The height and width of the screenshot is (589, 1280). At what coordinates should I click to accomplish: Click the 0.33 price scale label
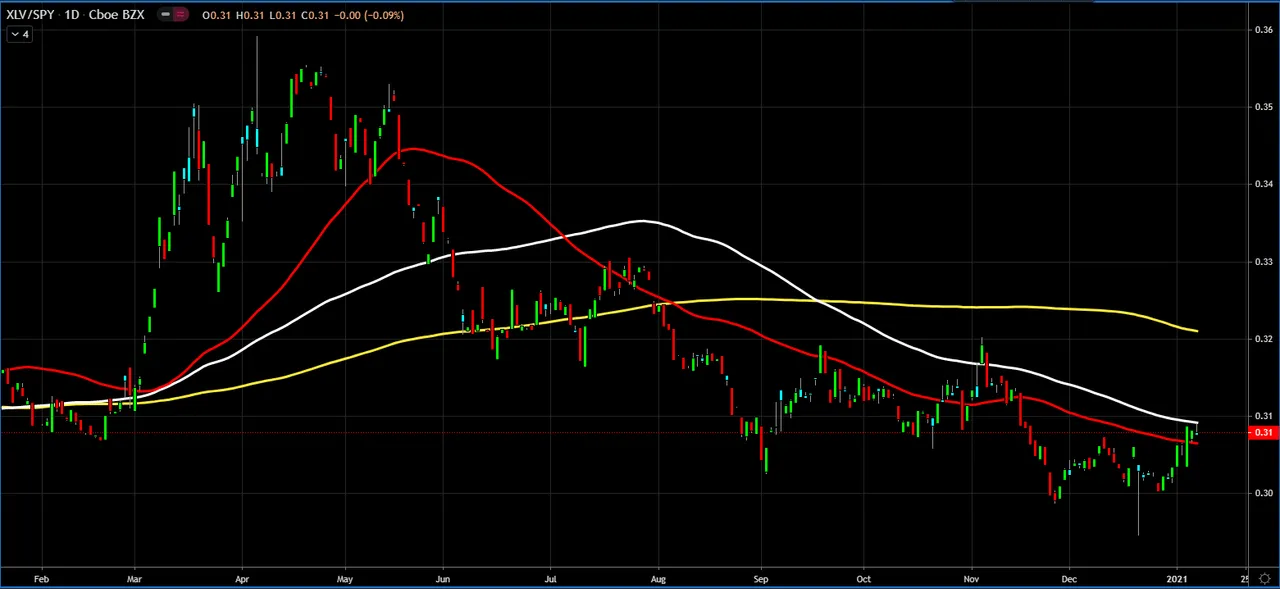(x=1264, y=261)
